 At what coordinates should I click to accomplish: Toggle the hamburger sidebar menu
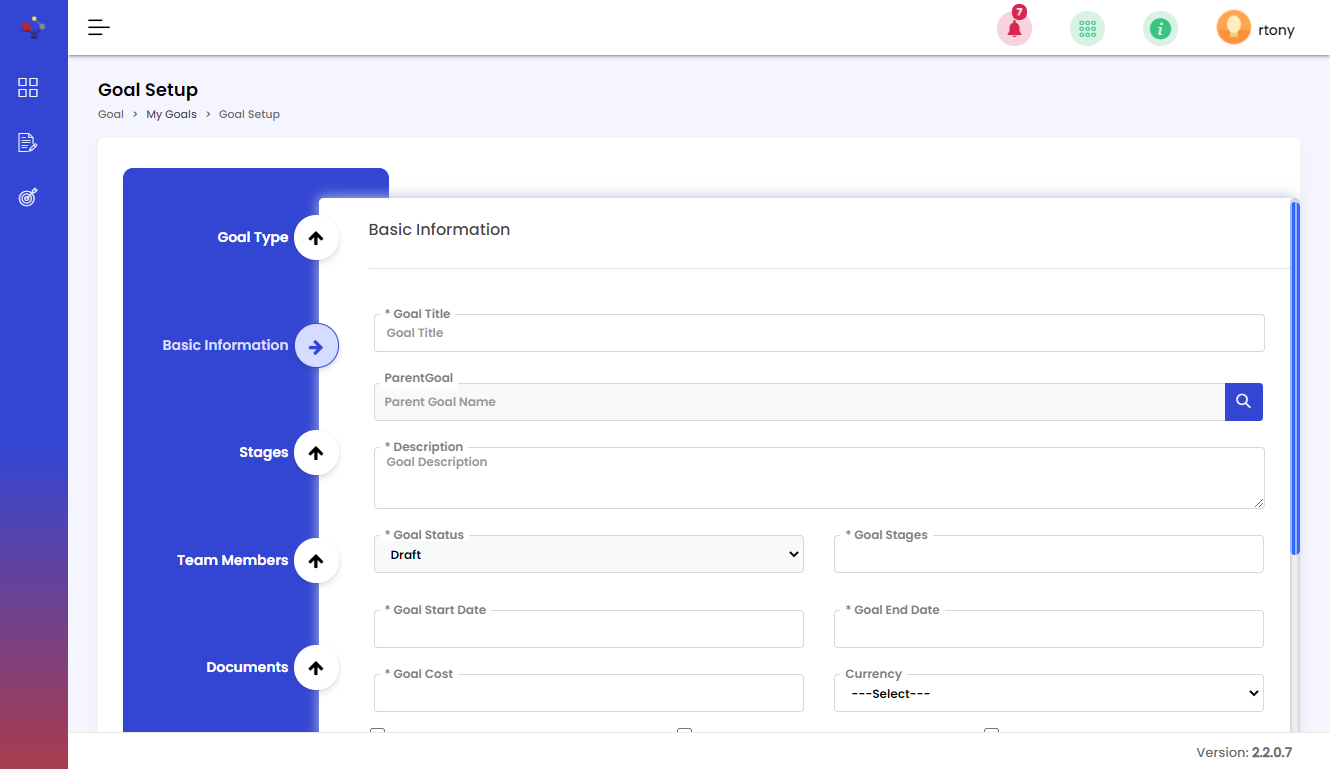click(x=98, y=27)
